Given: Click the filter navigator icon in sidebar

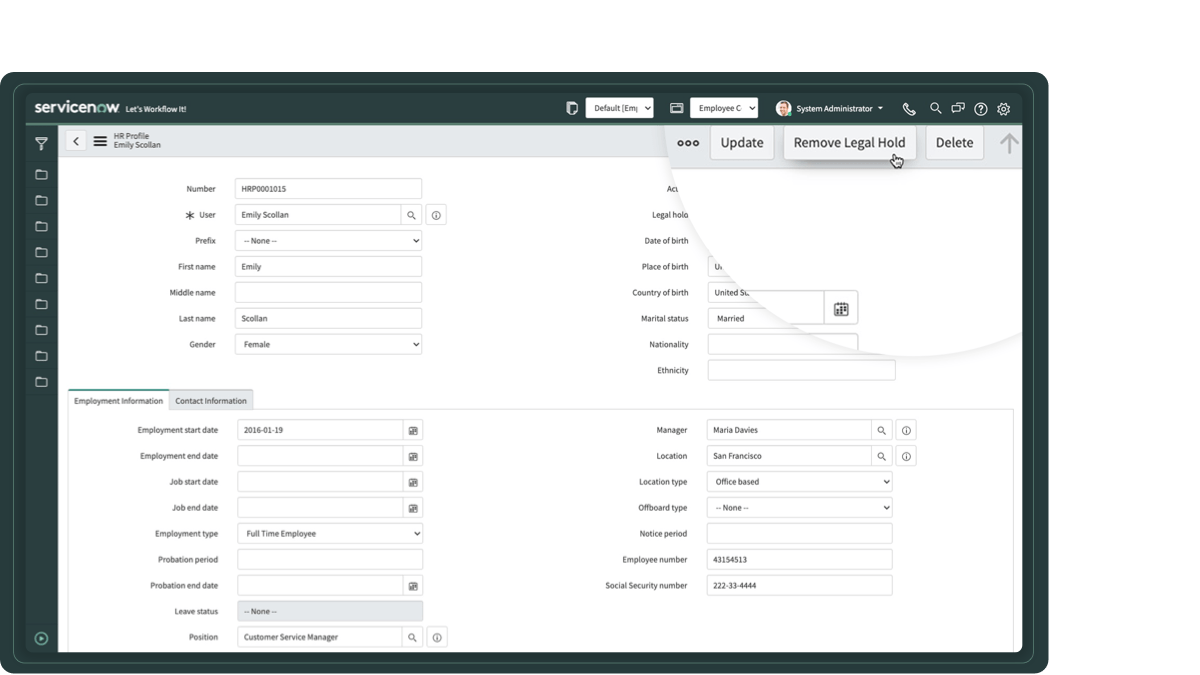Looking at the screenshot, I should 40,143.
